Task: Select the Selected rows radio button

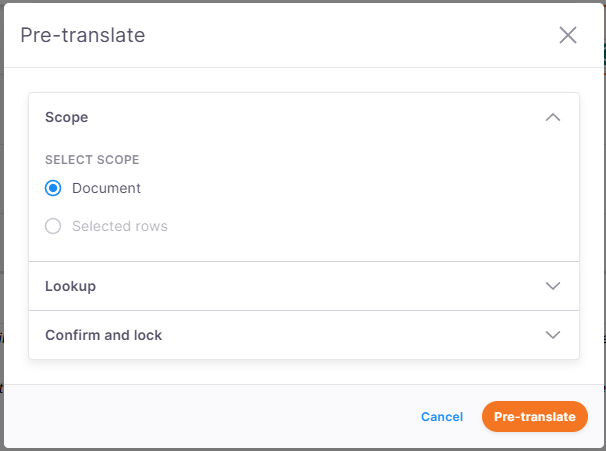Action: click(x=53, y=226)
